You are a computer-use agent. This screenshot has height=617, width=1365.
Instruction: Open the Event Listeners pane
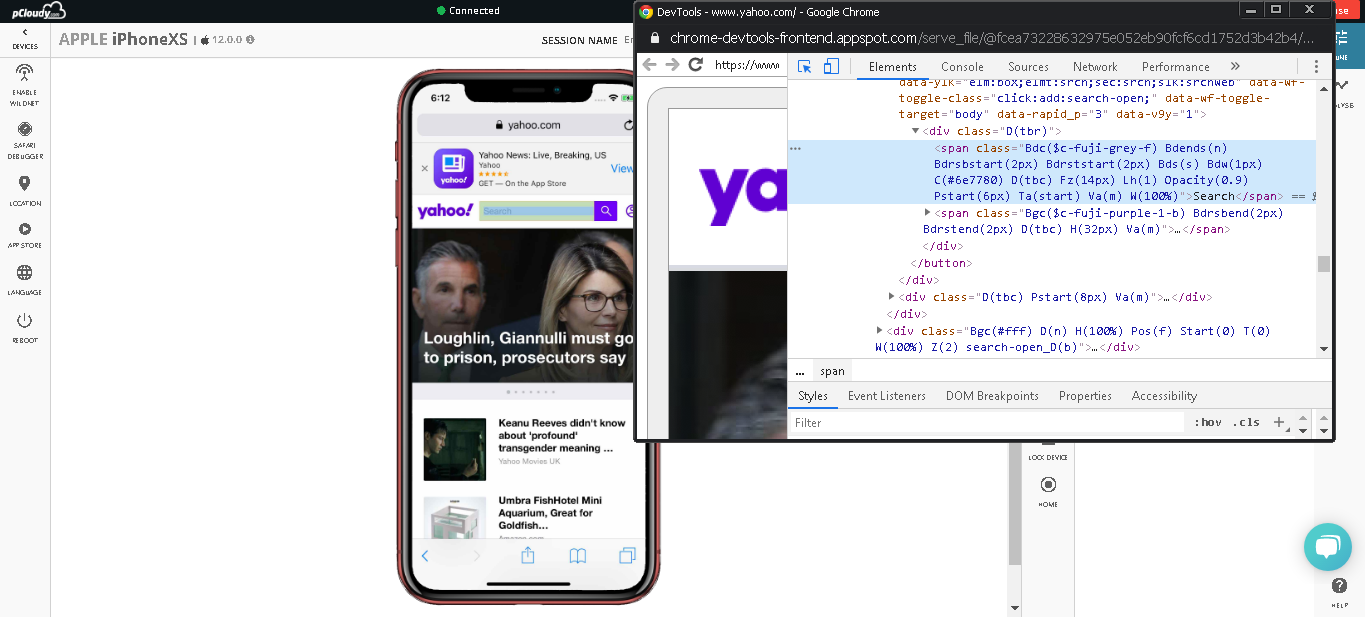pyautogui.click(x=887, y=396)
